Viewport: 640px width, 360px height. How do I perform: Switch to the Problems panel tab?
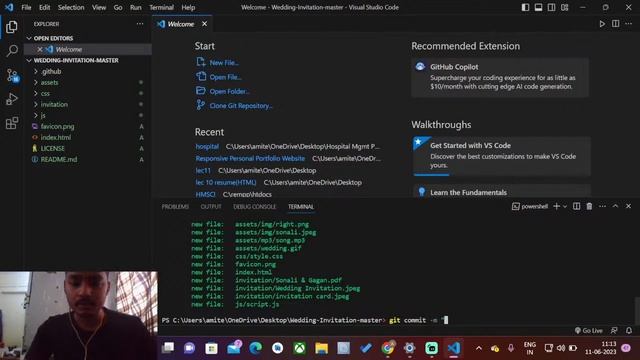point(175,207)
